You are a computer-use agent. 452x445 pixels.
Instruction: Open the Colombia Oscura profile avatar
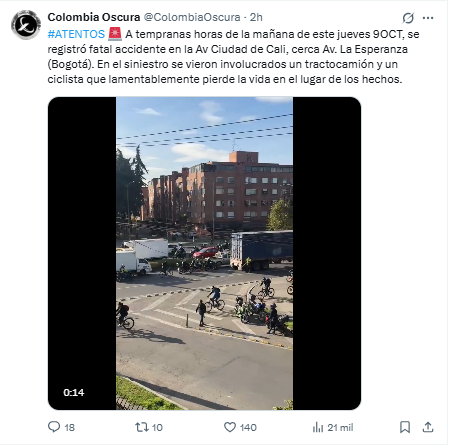pyautogui.click(x=26, y=25)
